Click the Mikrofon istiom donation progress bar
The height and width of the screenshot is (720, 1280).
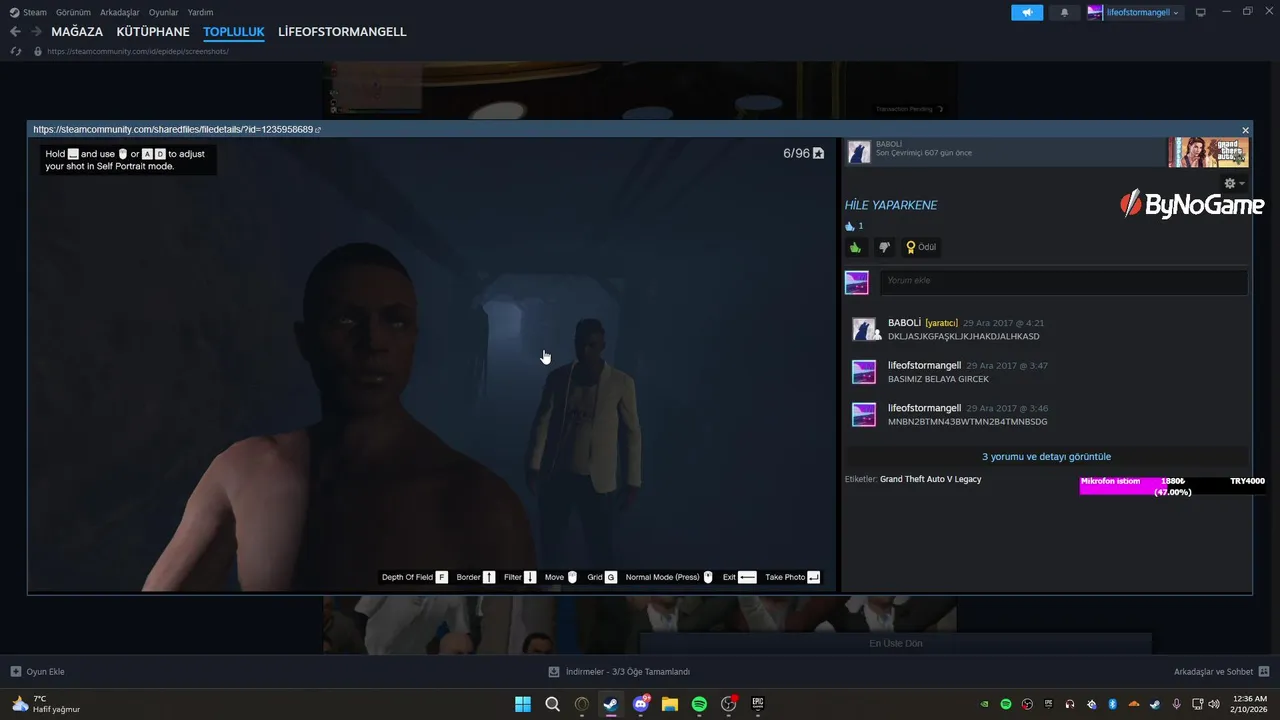click(1172, 486)
